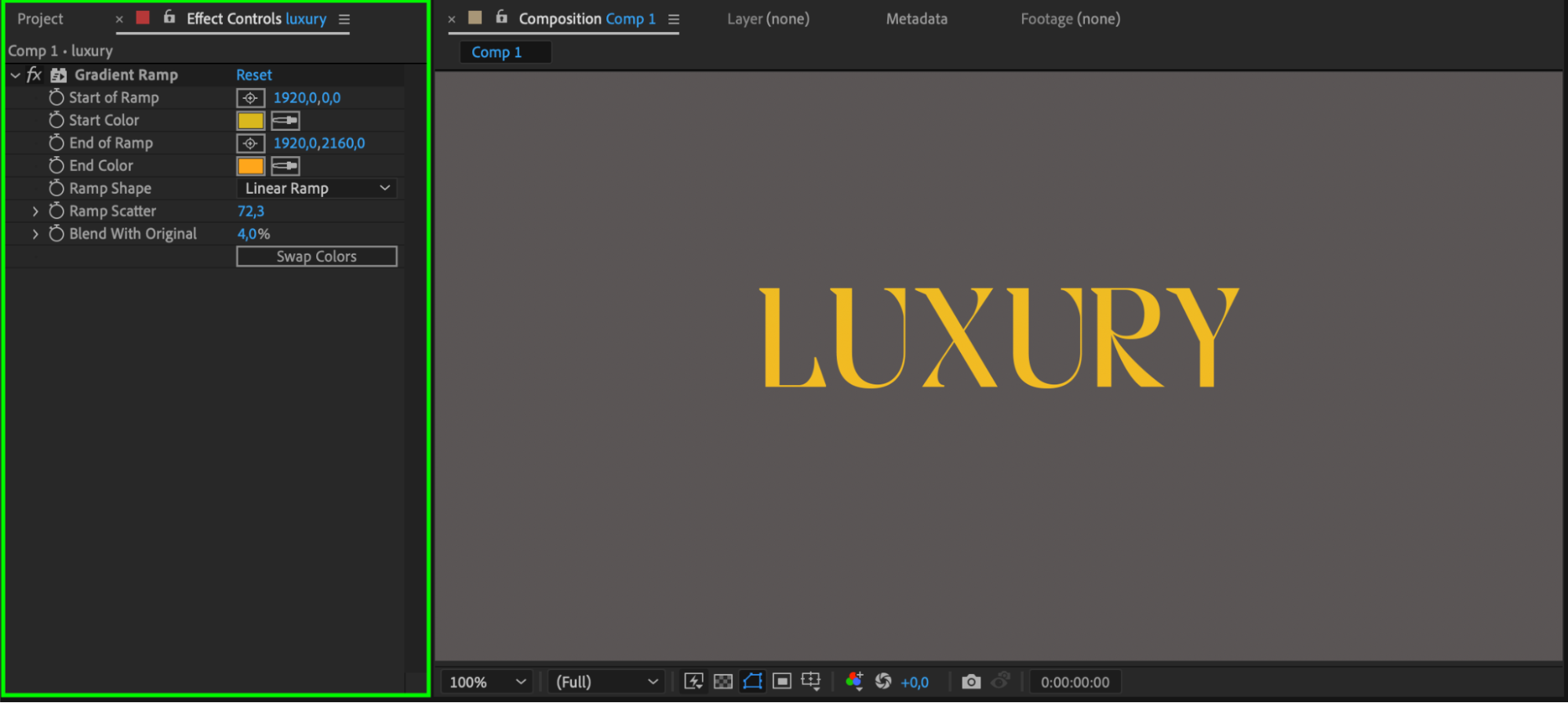Open the Fast Previews options
This screenshot has height=703, width=1568.
point(694,682)
